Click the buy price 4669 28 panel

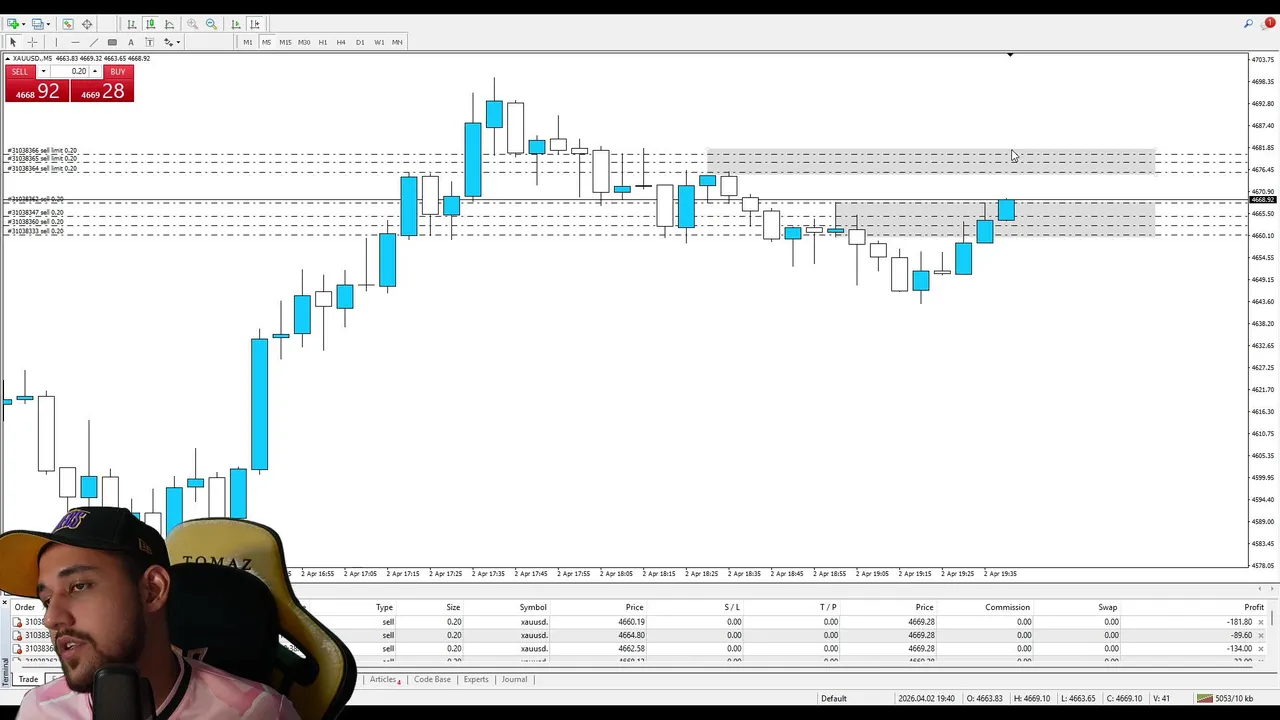tap(102, 91)
